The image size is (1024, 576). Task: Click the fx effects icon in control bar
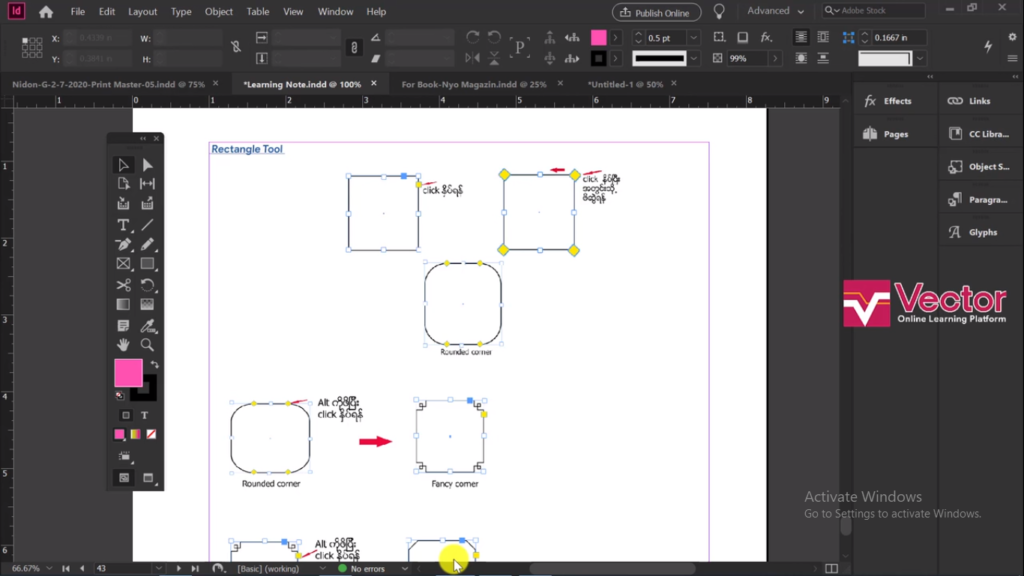pyautogui.click(x=766, y=37)
